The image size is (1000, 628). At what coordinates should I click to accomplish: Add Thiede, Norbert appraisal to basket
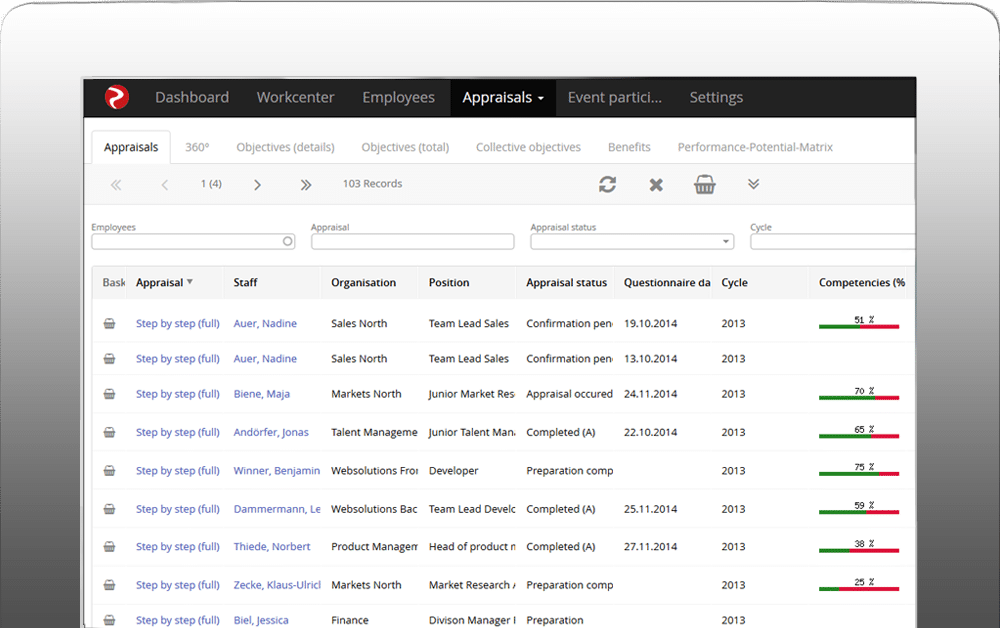pos(110,546)
